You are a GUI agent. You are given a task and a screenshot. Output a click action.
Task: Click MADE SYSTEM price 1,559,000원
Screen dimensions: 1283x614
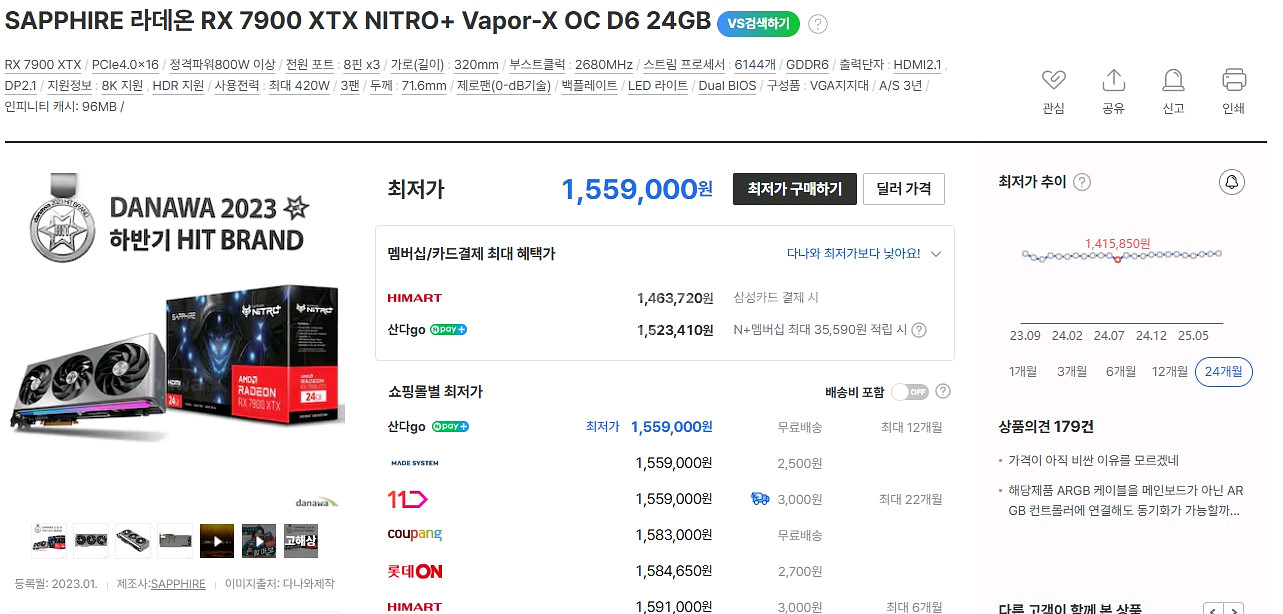click(674, 463)
